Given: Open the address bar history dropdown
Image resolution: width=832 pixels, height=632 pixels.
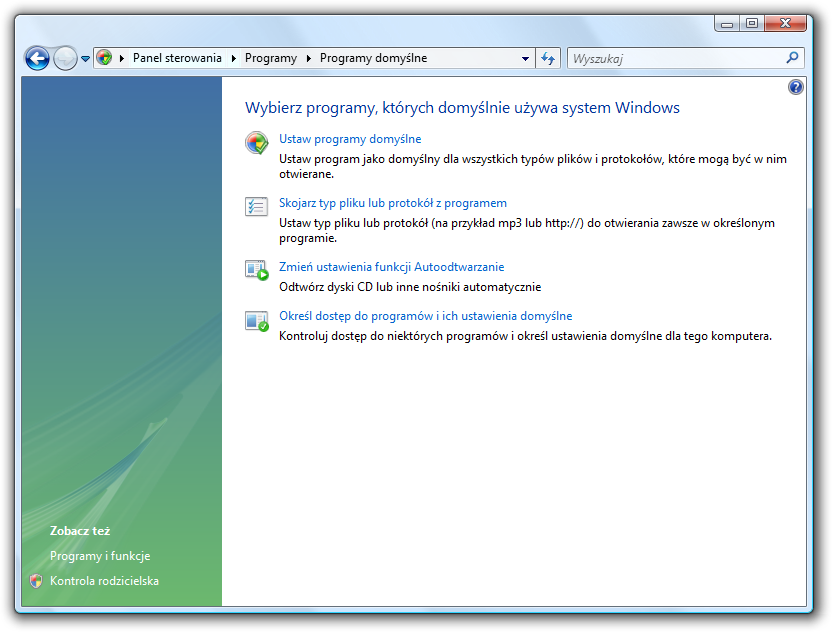Looking at the screenshot, I should coord(525,58).
